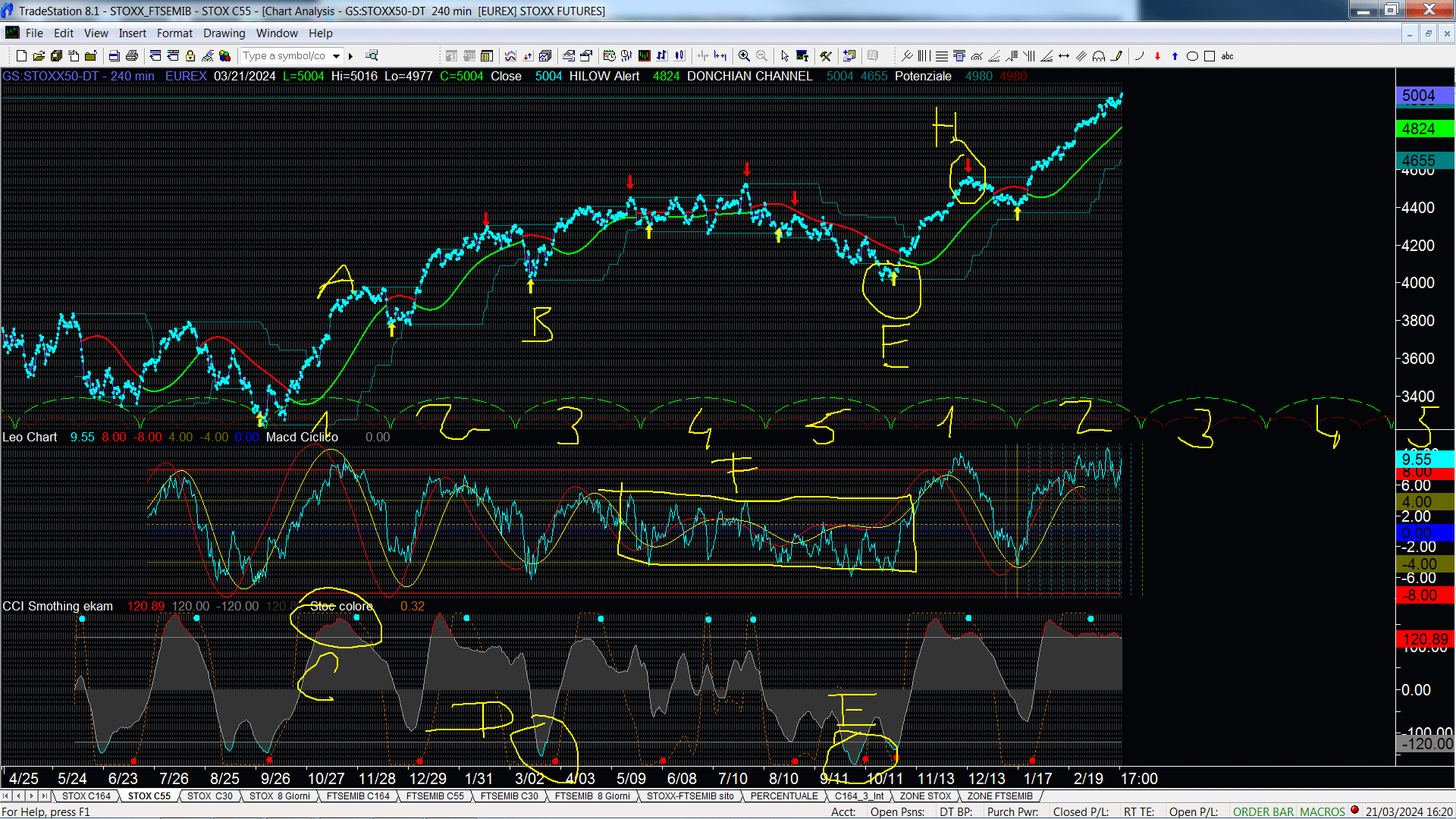Click the last-tab scroll arrow
1456x819 pixels.
(45, 795)
